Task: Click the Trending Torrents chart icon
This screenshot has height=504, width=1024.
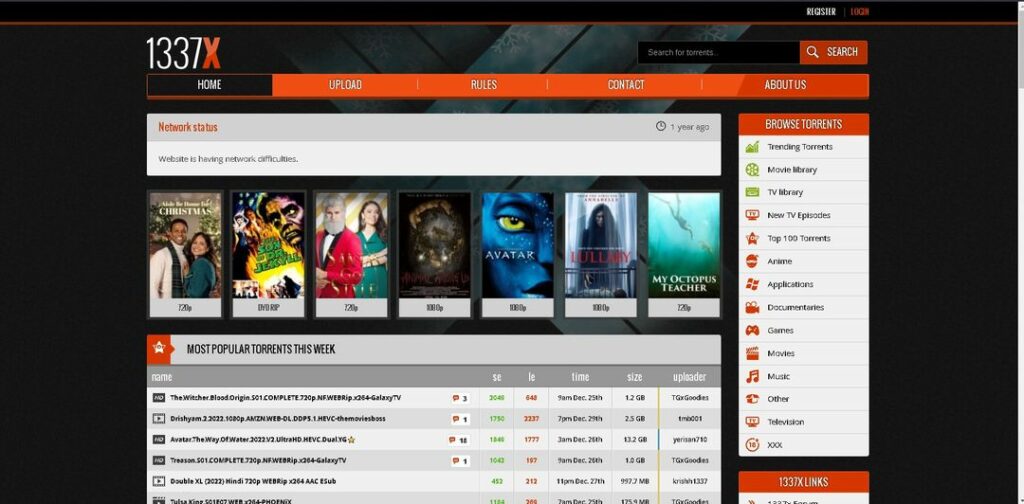Action: click(x=752, y=147)
